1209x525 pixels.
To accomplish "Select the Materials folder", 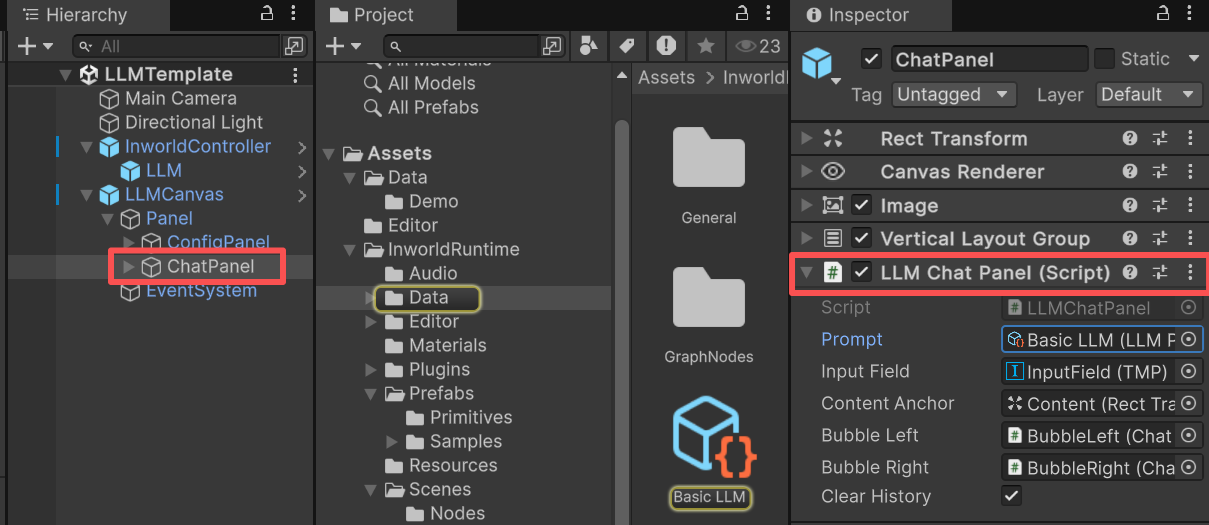I will (x=447, y=345).
